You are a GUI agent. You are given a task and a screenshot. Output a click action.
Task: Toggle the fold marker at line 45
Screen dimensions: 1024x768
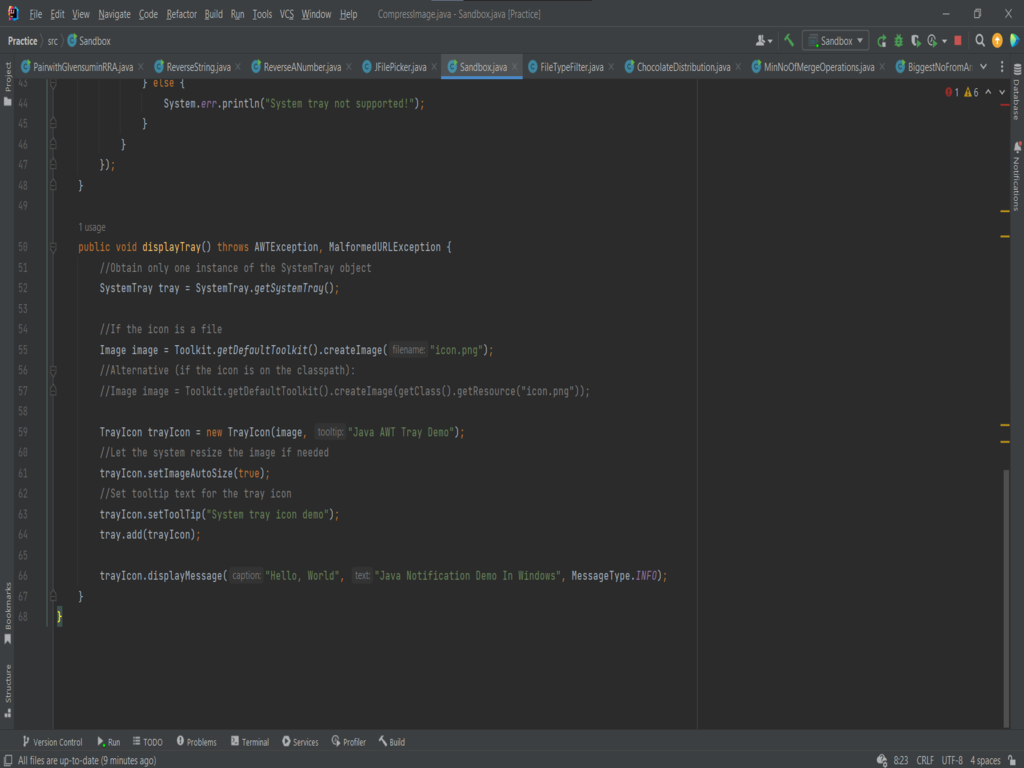tap(54, 123)
